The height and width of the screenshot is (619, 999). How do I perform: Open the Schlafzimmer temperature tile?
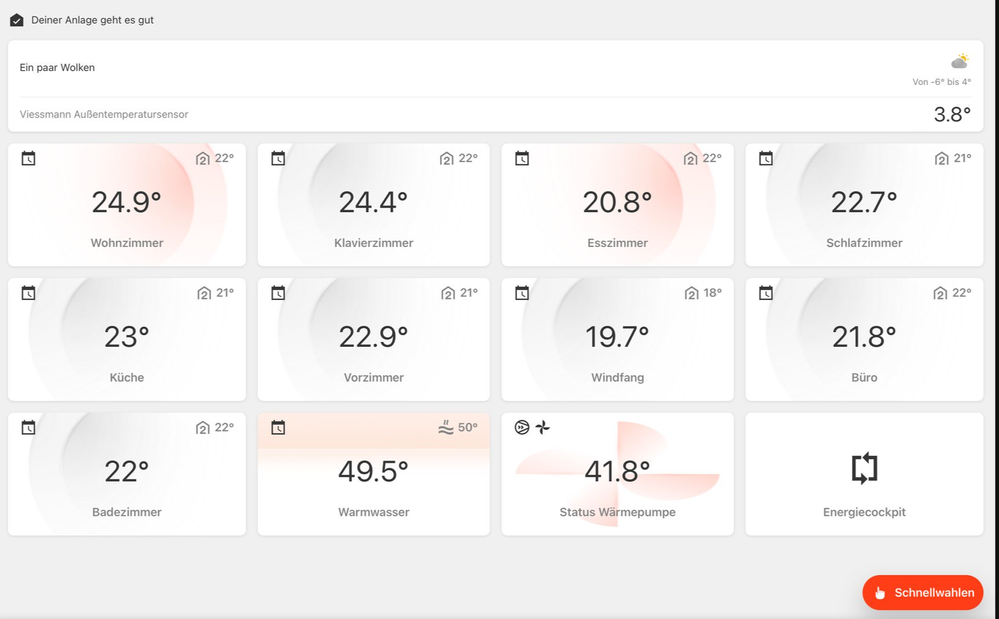[x=864, y=206]
